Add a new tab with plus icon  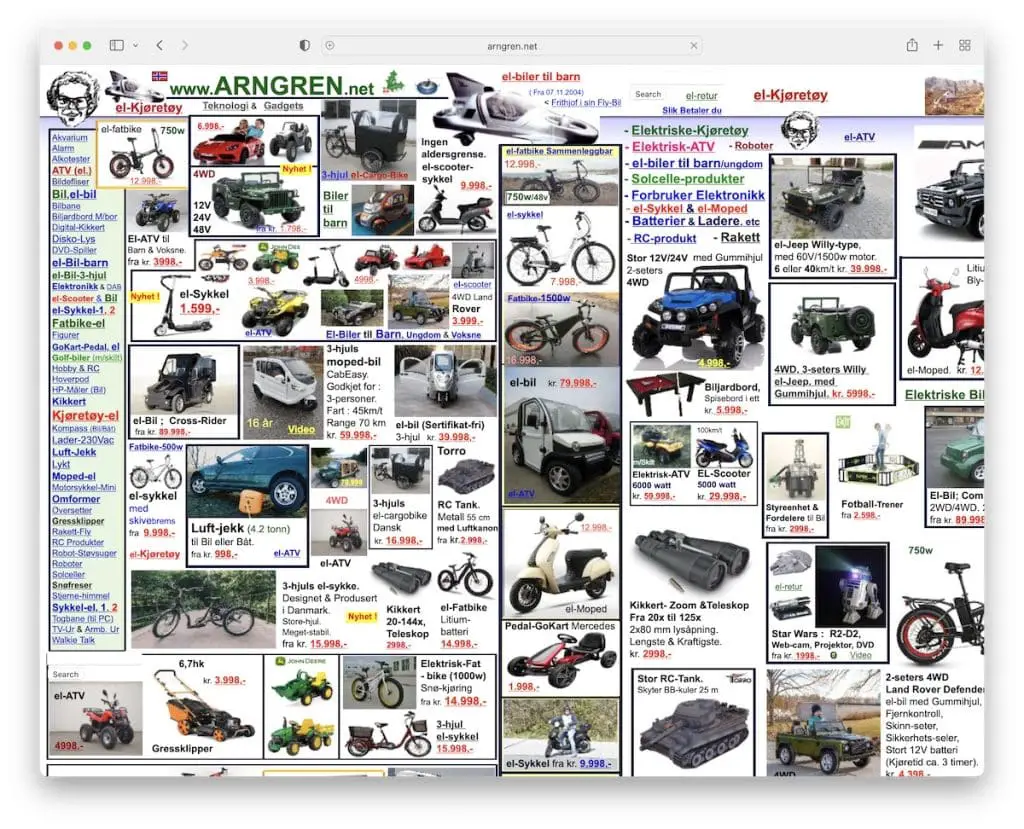[938, 45]
